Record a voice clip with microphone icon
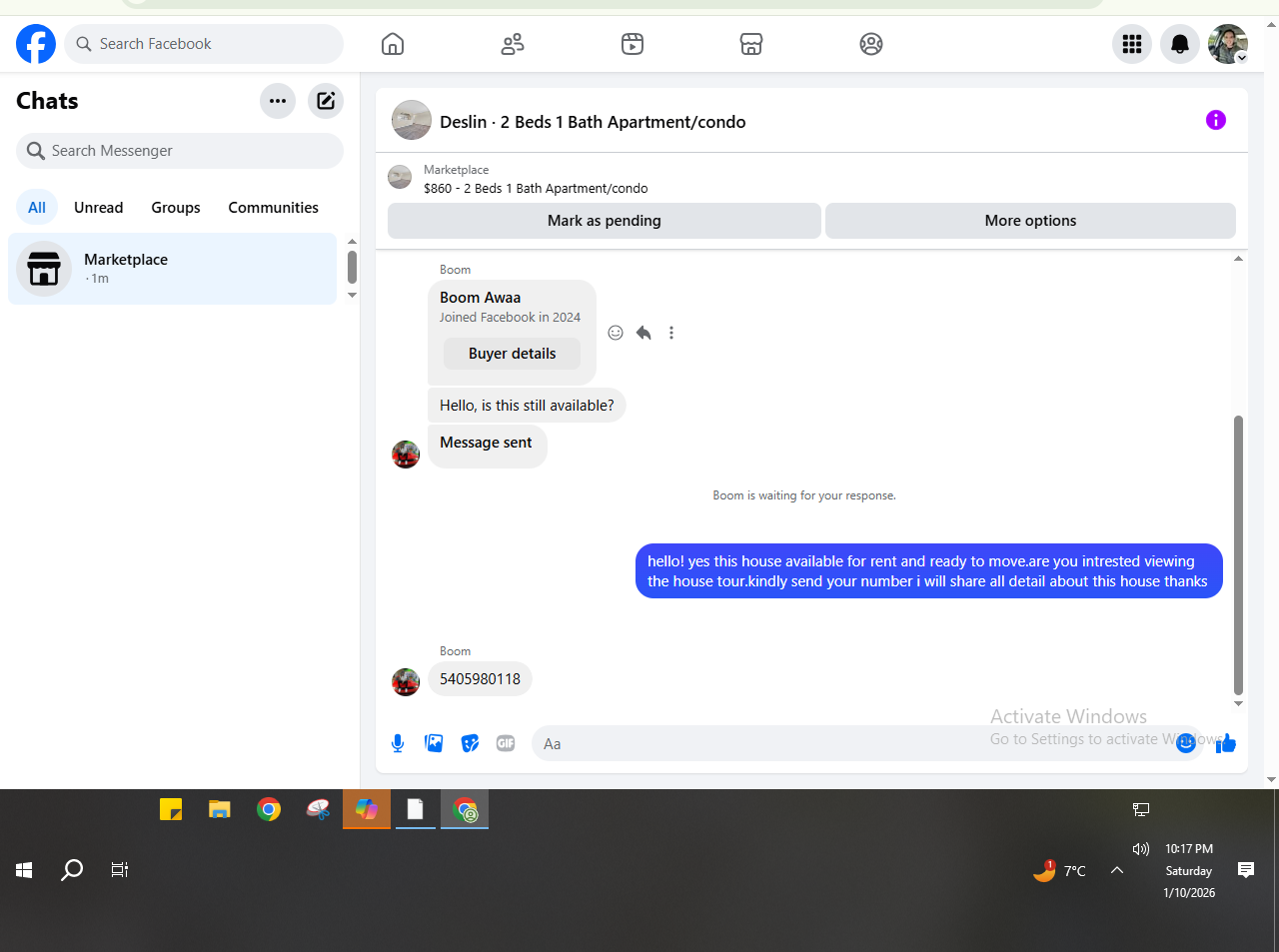The image size is (1279, 952). (398, 743)
